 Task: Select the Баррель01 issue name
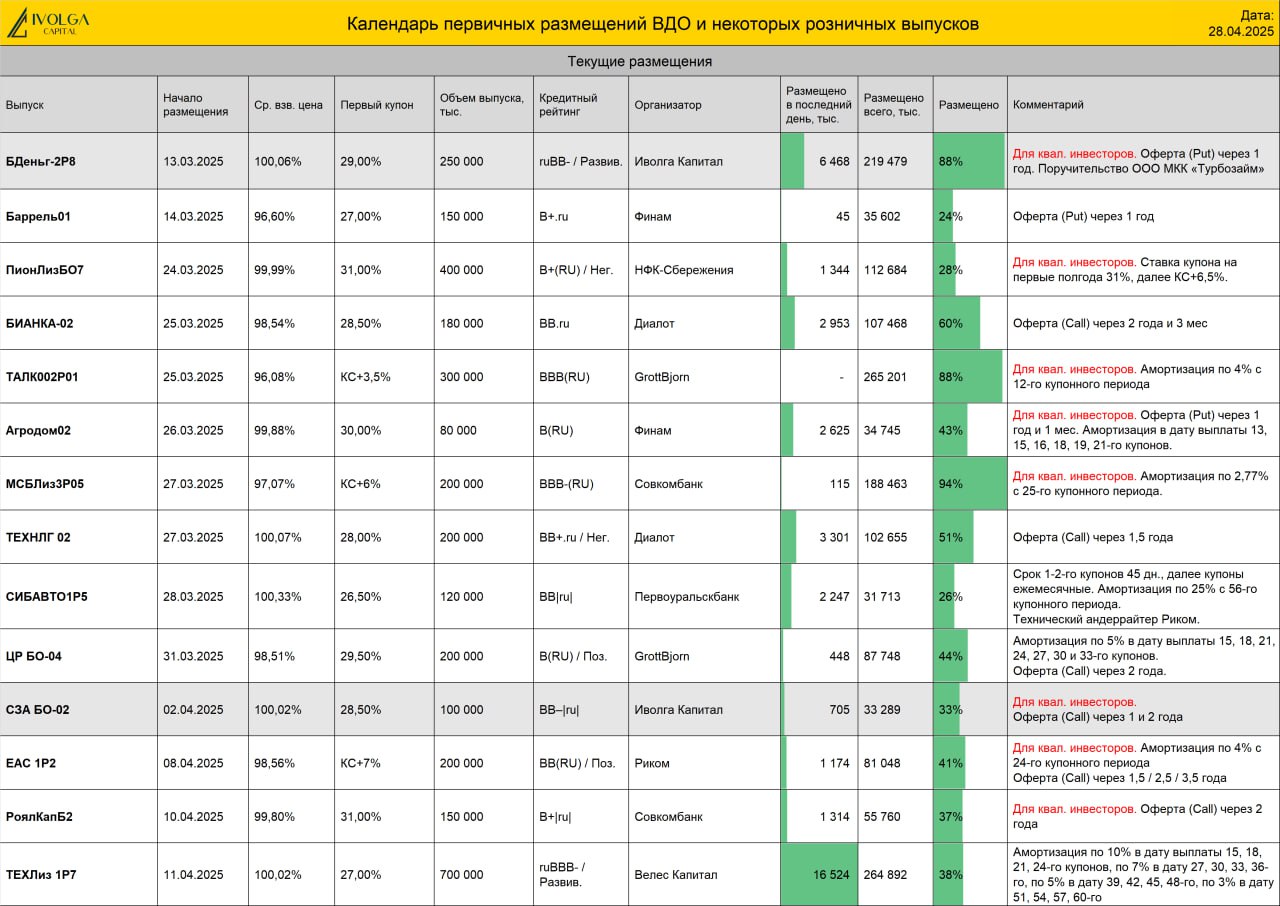pyautogui.click(x=38, y=216)
